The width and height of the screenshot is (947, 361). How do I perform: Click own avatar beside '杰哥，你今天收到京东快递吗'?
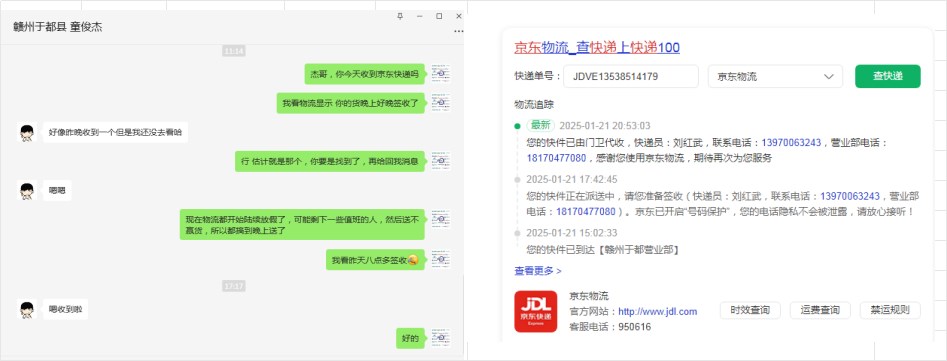pos(441,74)
